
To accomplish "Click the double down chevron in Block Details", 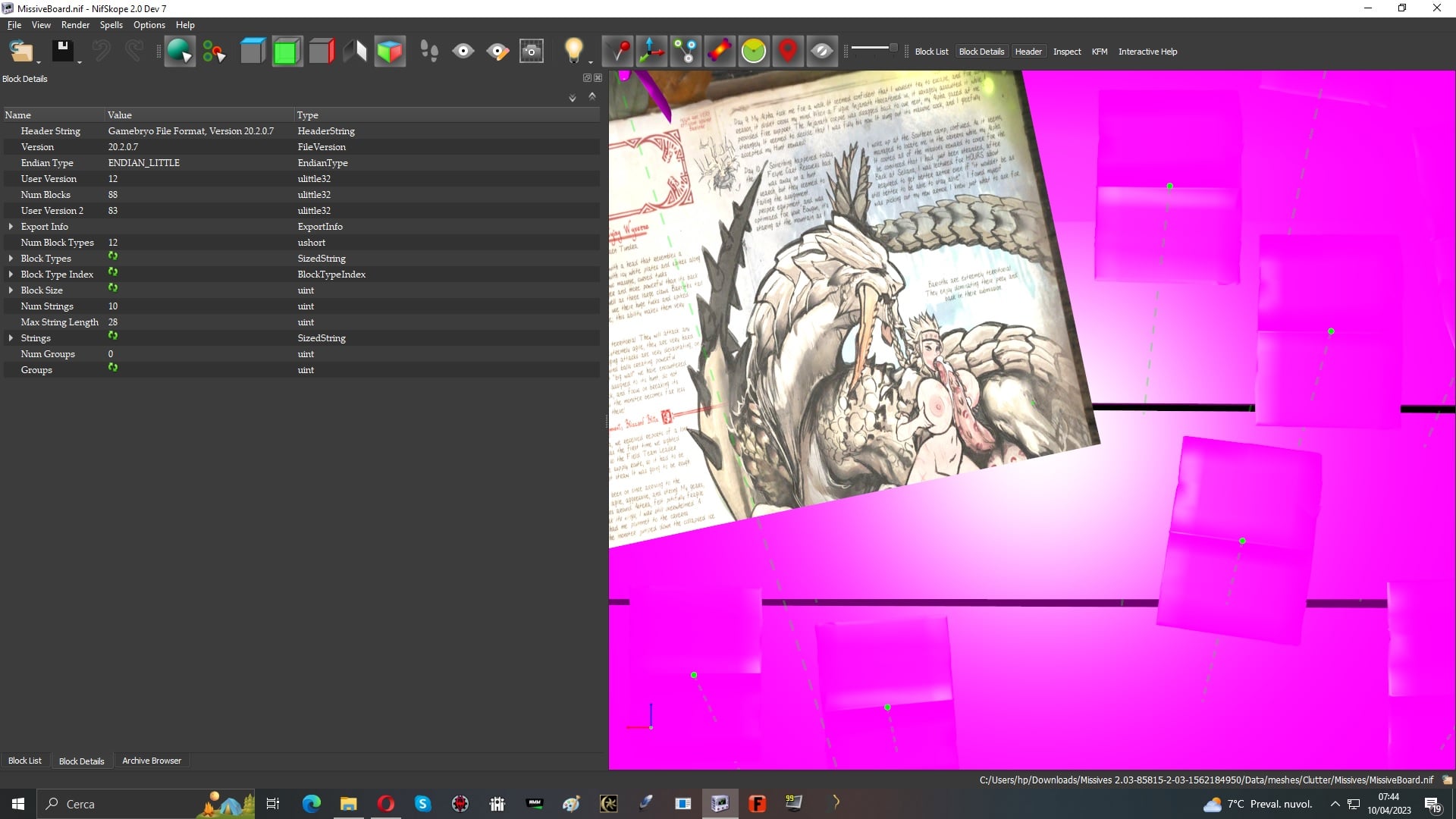I will [x=573, y=98].
